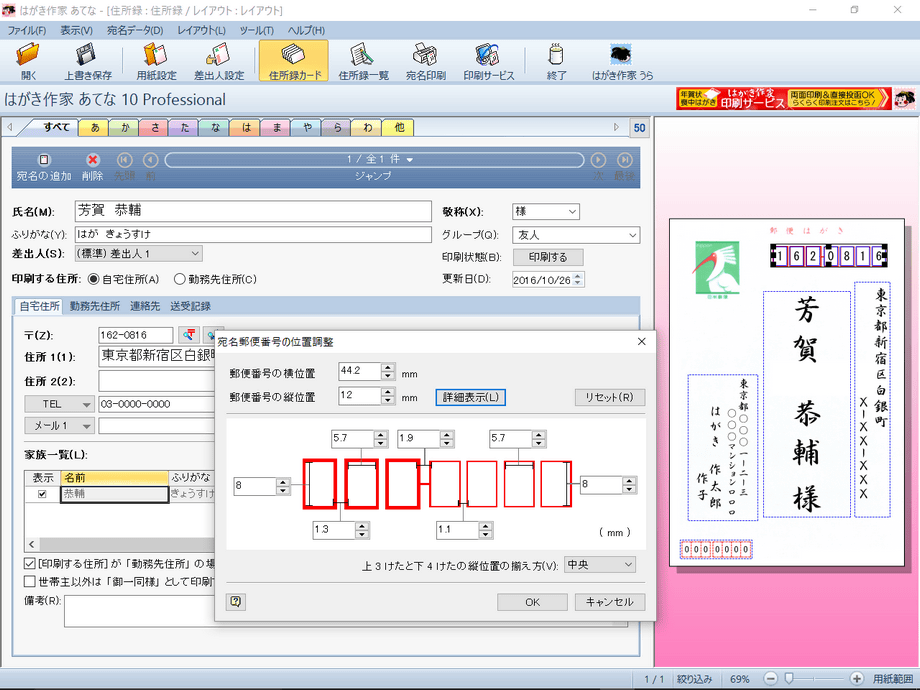Screen dimensions: 920x690
Task: Open 用紙設定 paper settings
Action: (x=156, y=61)
